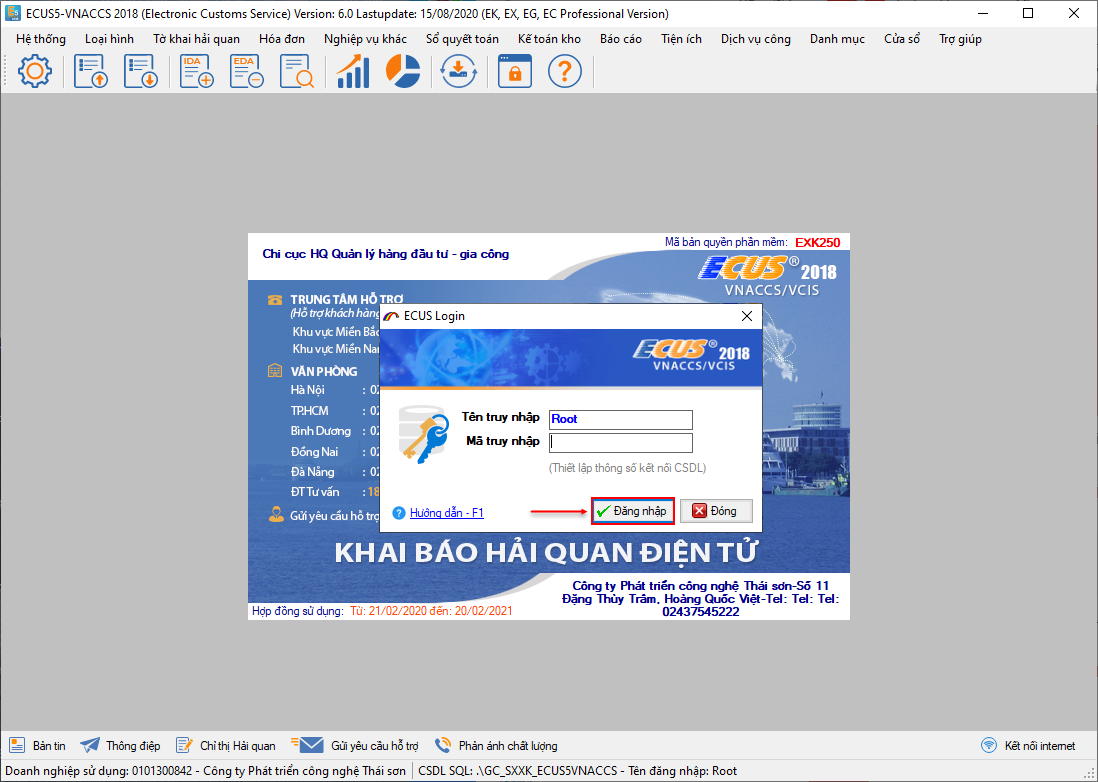The width and height of the screenshot is (1098, 782).
Task: Click the Doanh nghiệp sử dụng status bar entry
Action: pos(206,771)
